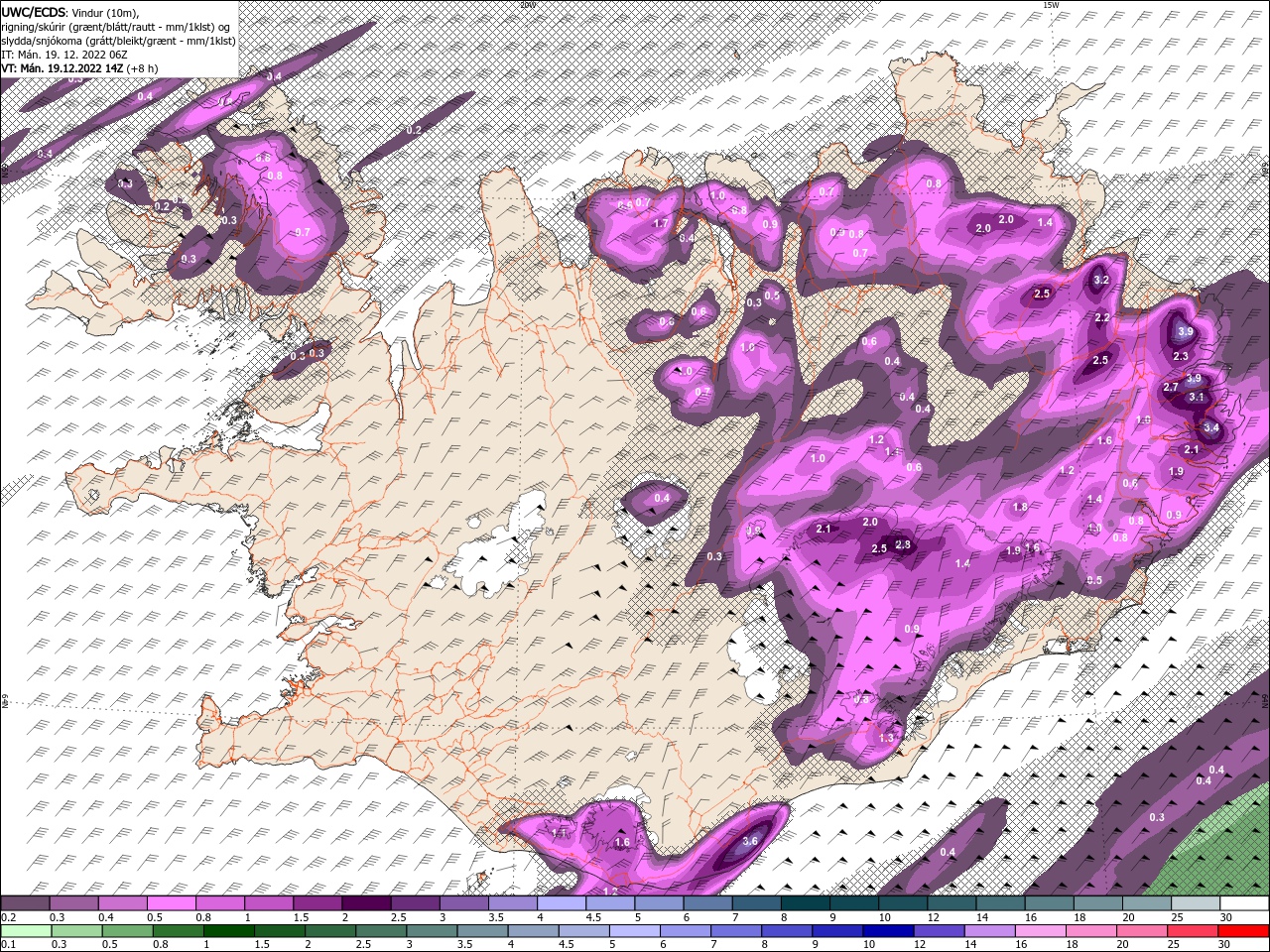The height and width of the screenshot is (952, 1270).
Task: Click the upper legend white swatch at 30
Action: click(x=1244, y=903)
